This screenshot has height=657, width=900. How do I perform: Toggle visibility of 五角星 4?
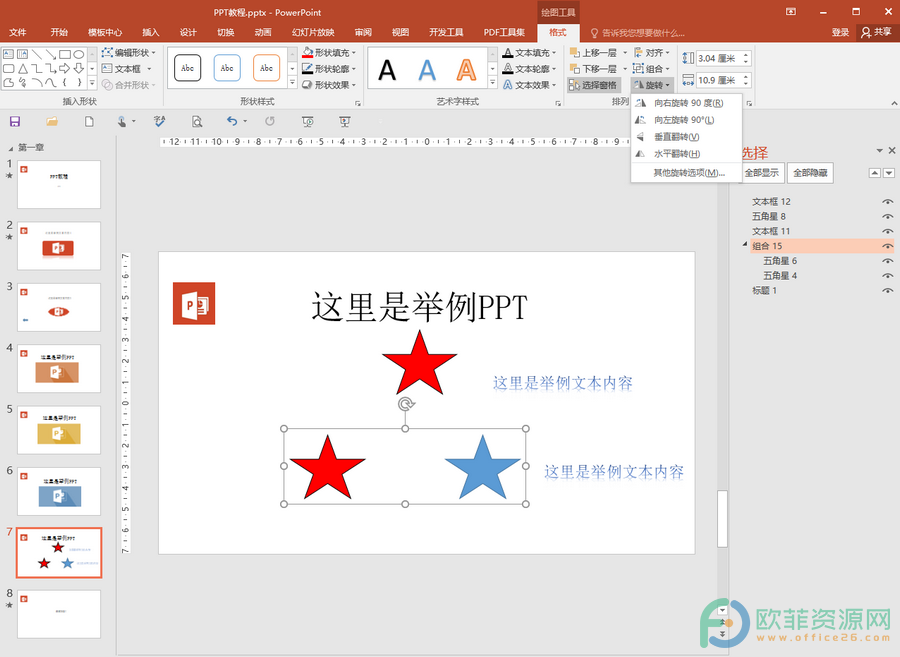[x=887, y=276]
